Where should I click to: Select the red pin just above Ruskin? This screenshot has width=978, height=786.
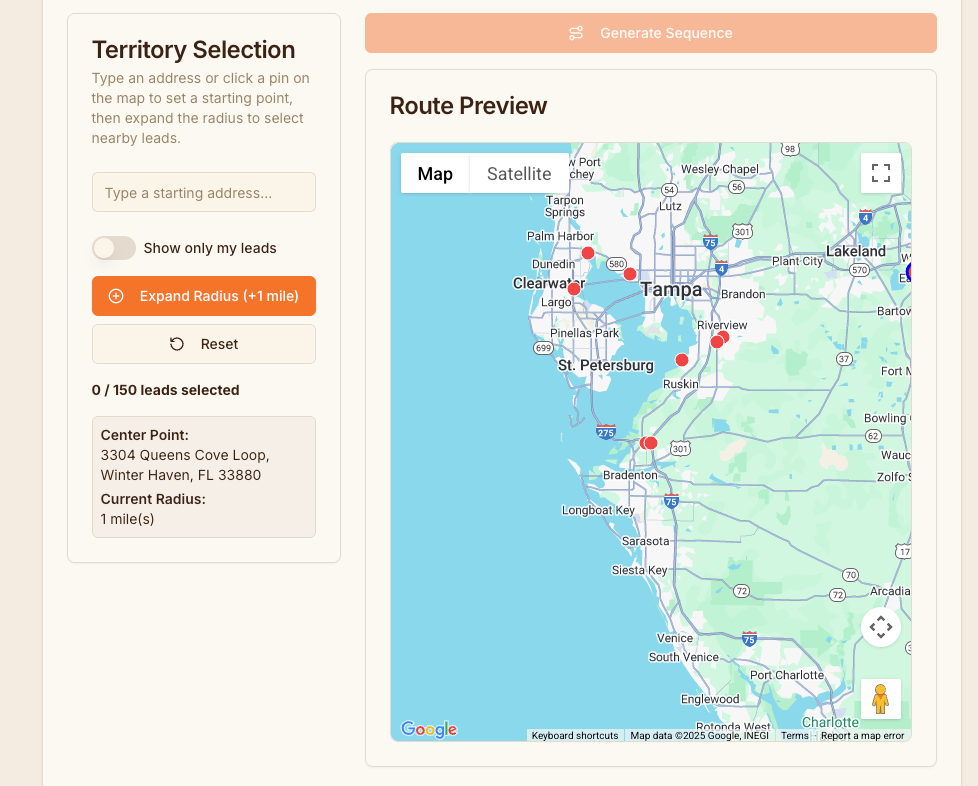682,360
